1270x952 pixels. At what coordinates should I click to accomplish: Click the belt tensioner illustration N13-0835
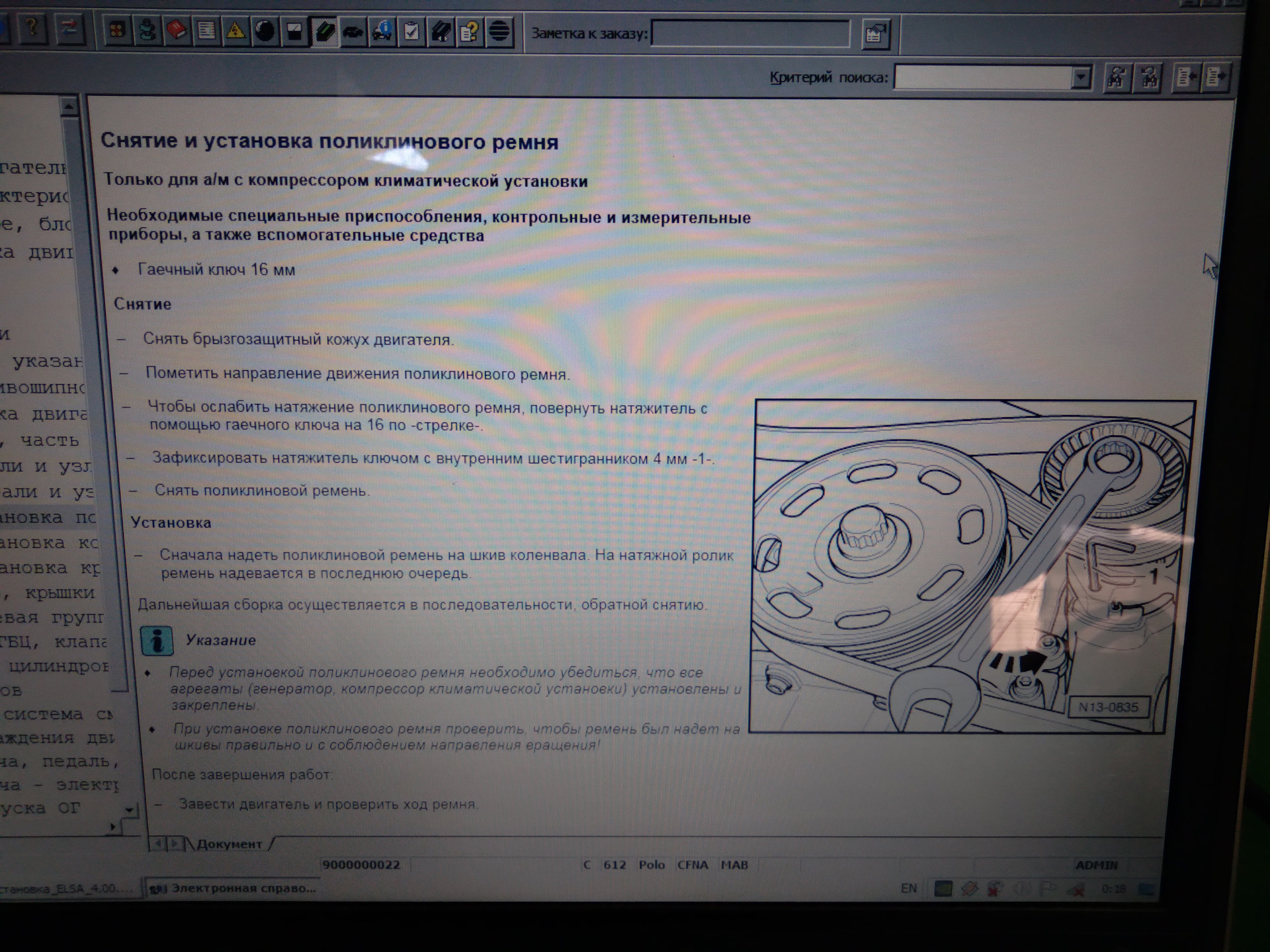pyautogui.click(x=971, y=566)
